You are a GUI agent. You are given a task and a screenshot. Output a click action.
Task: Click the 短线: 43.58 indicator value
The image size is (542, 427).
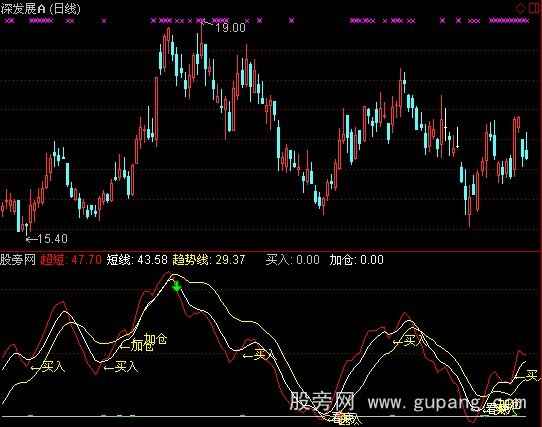pyautogui.click(x=137, y=259)
